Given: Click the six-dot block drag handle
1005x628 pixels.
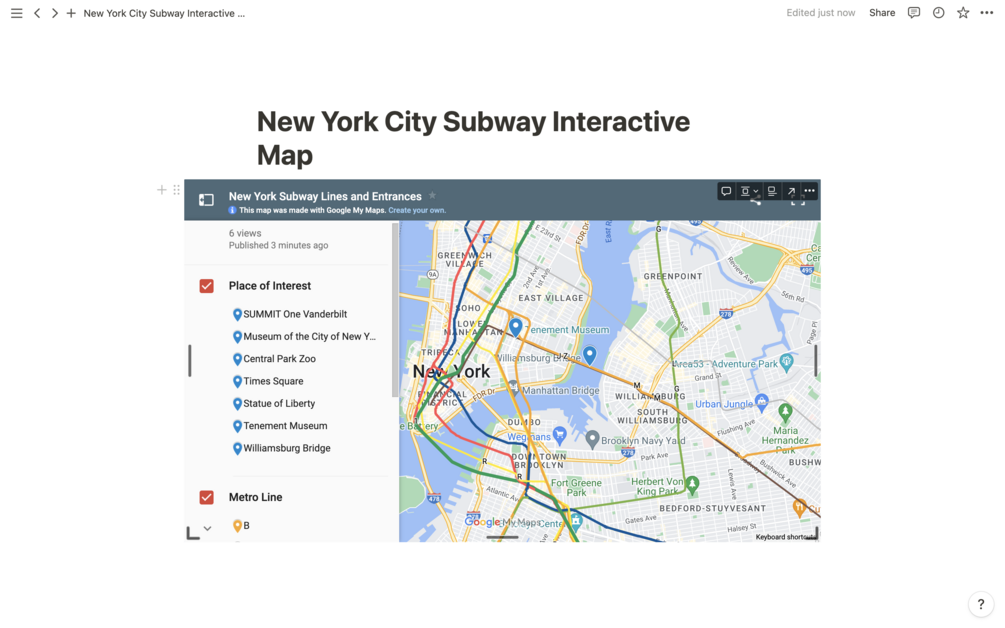Looking at the screenshot, I should (176, 190).
